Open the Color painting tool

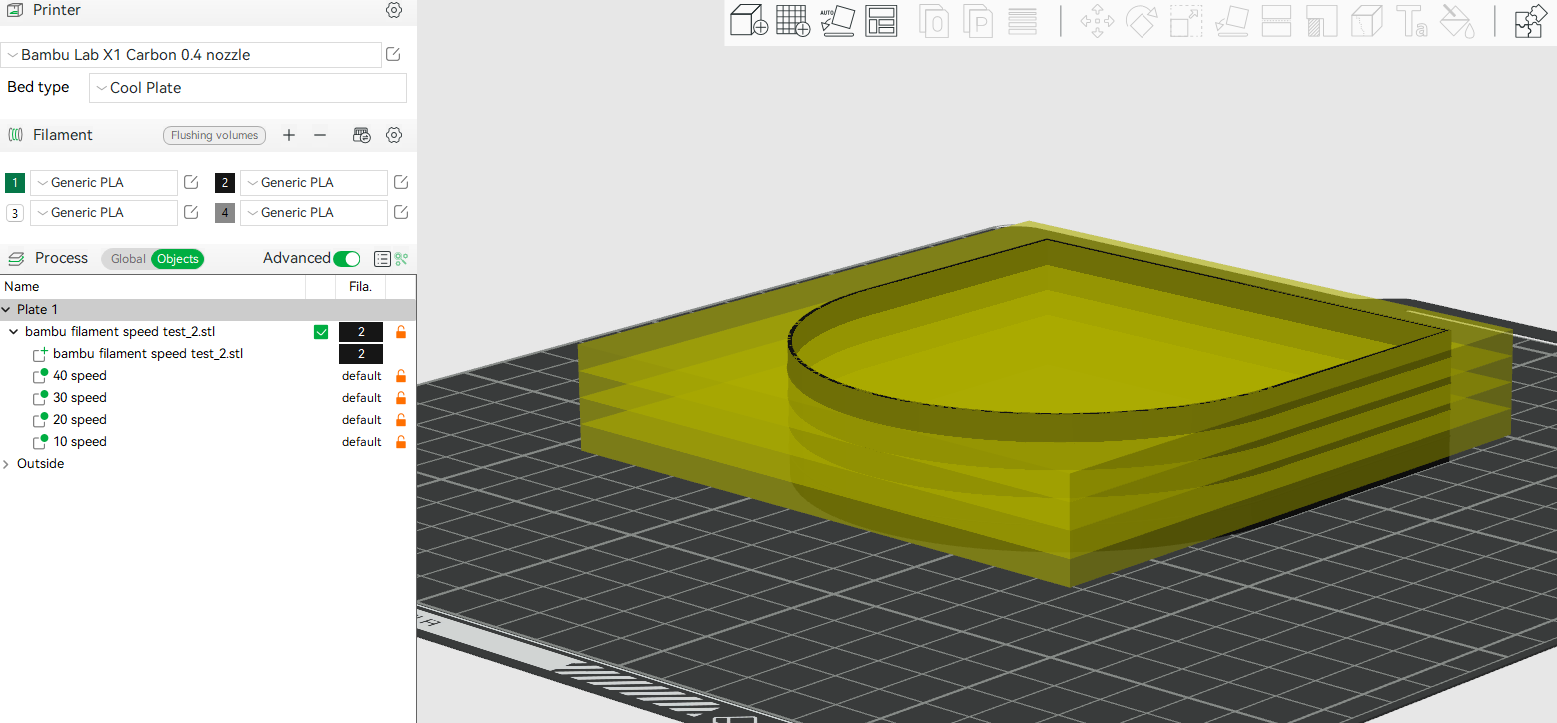tap(1457, 20)
